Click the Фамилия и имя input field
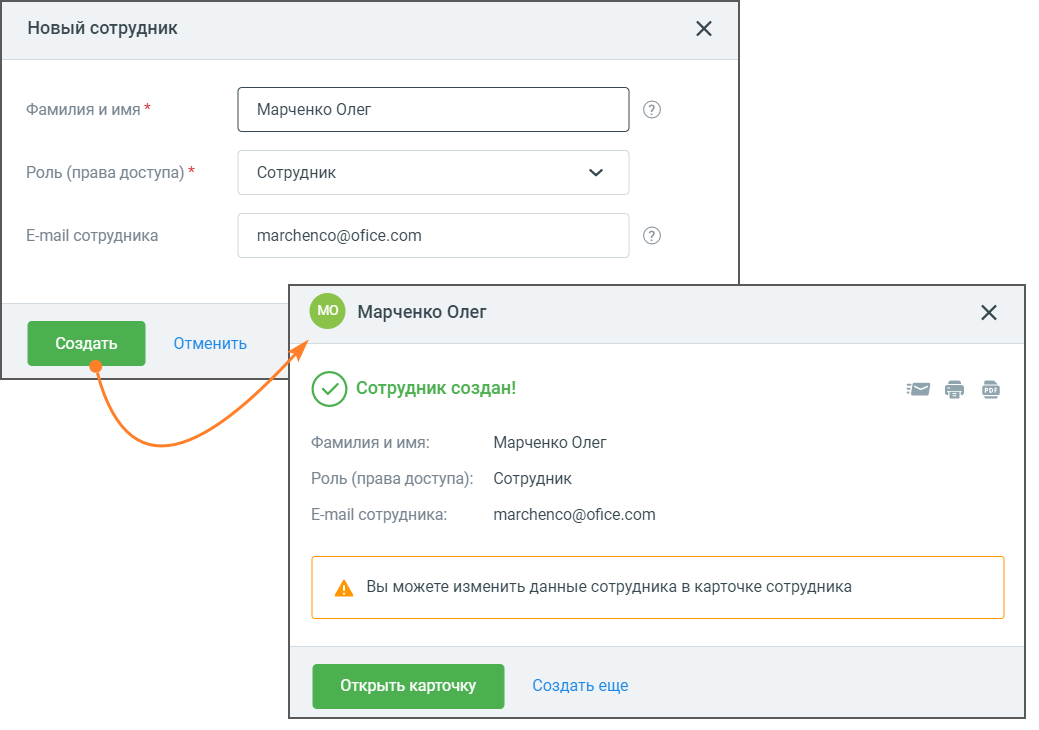This screenshot has height=730, width=1039. tap(433, 109)
